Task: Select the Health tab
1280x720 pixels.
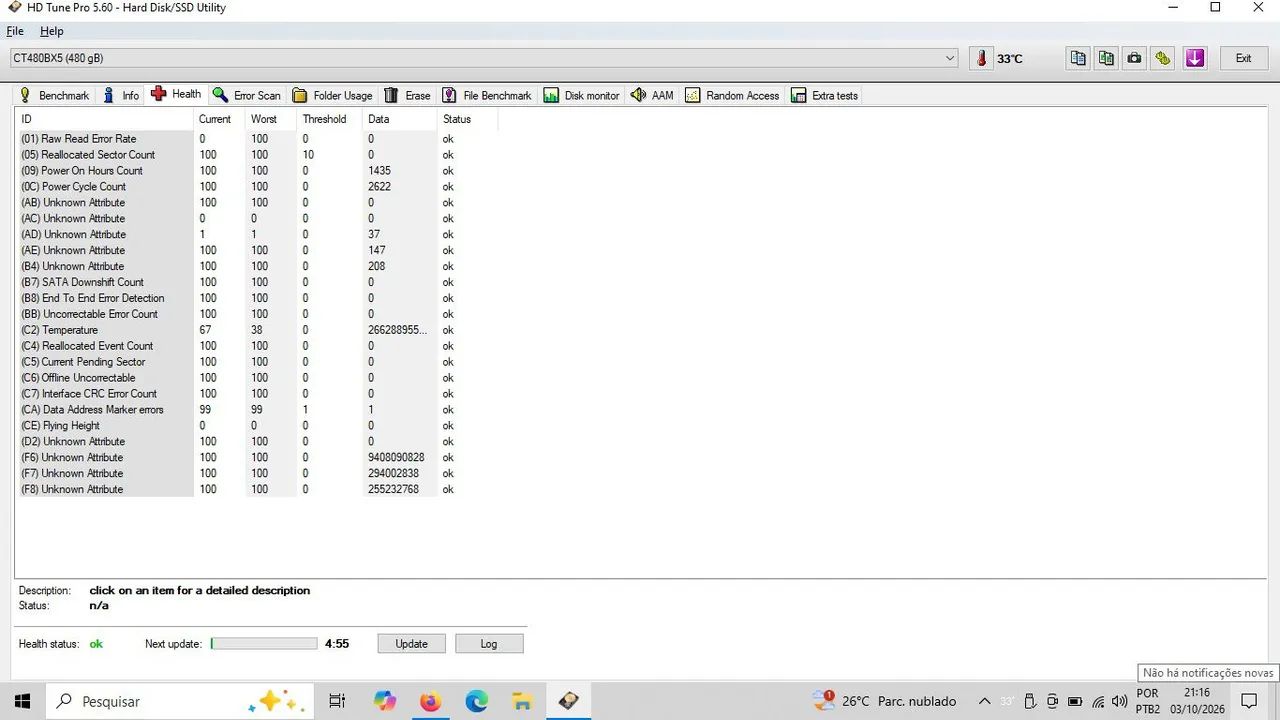Action: pos(176,94)
